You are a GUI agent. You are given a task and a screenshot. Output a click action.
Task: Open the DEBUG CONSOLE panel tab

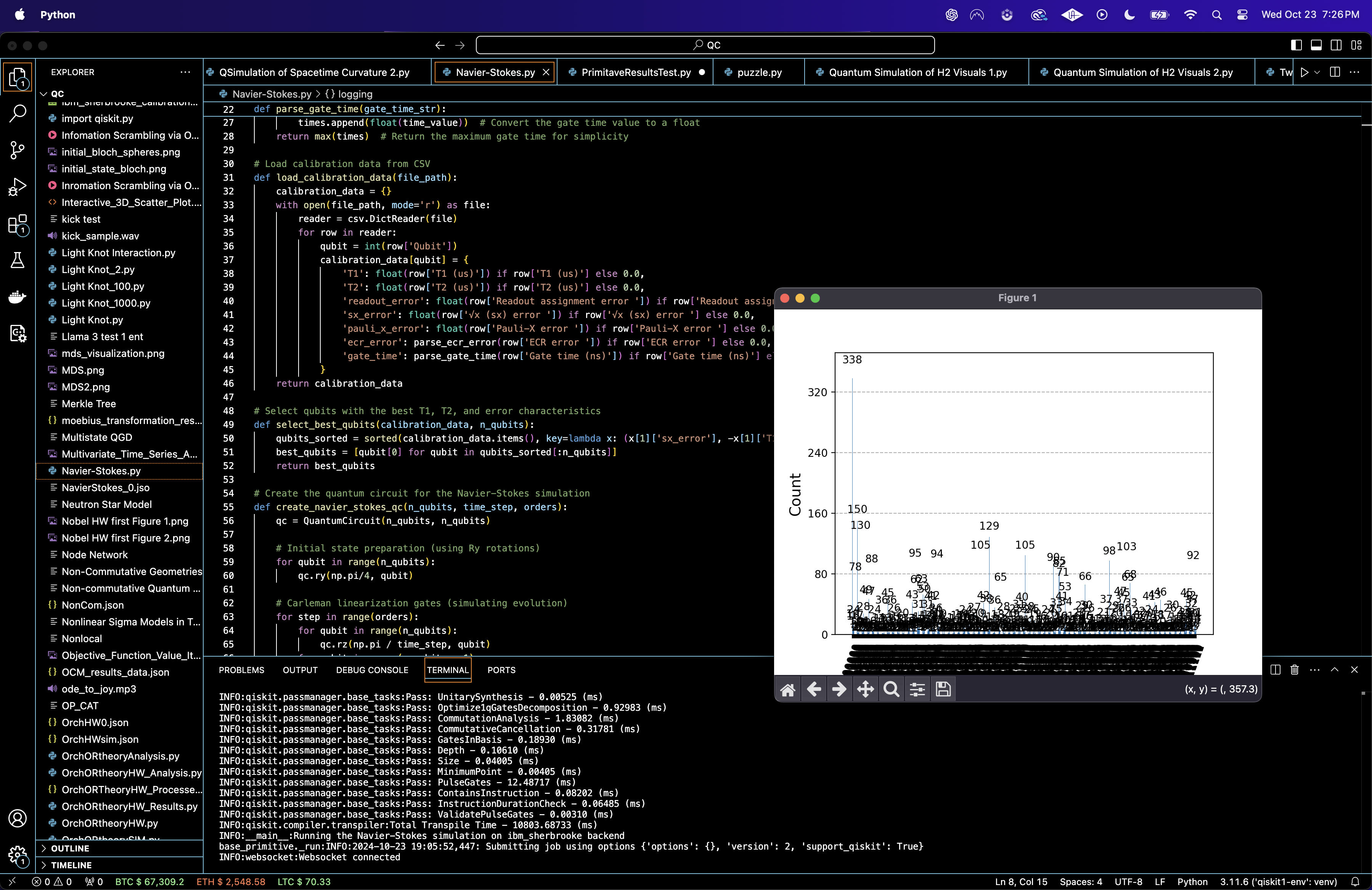[x=372, y=670]
